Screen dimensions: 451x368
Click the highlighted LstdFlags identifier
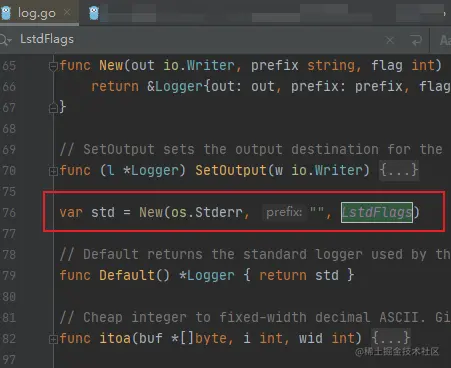(x=377, y=212)
